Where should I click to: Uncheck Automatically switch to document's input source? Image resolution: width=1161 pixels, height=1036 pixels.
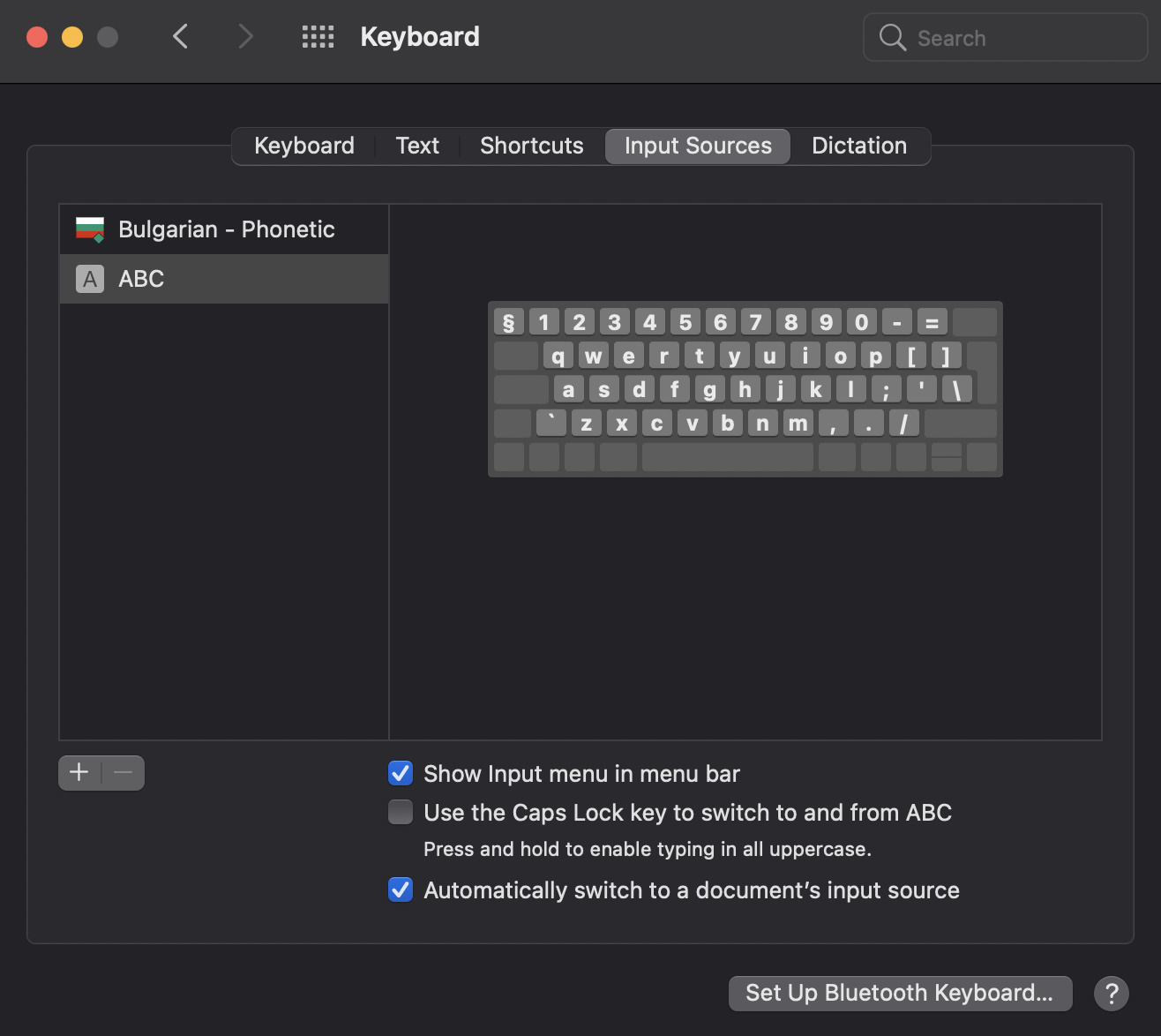click(x=401, y=890)
